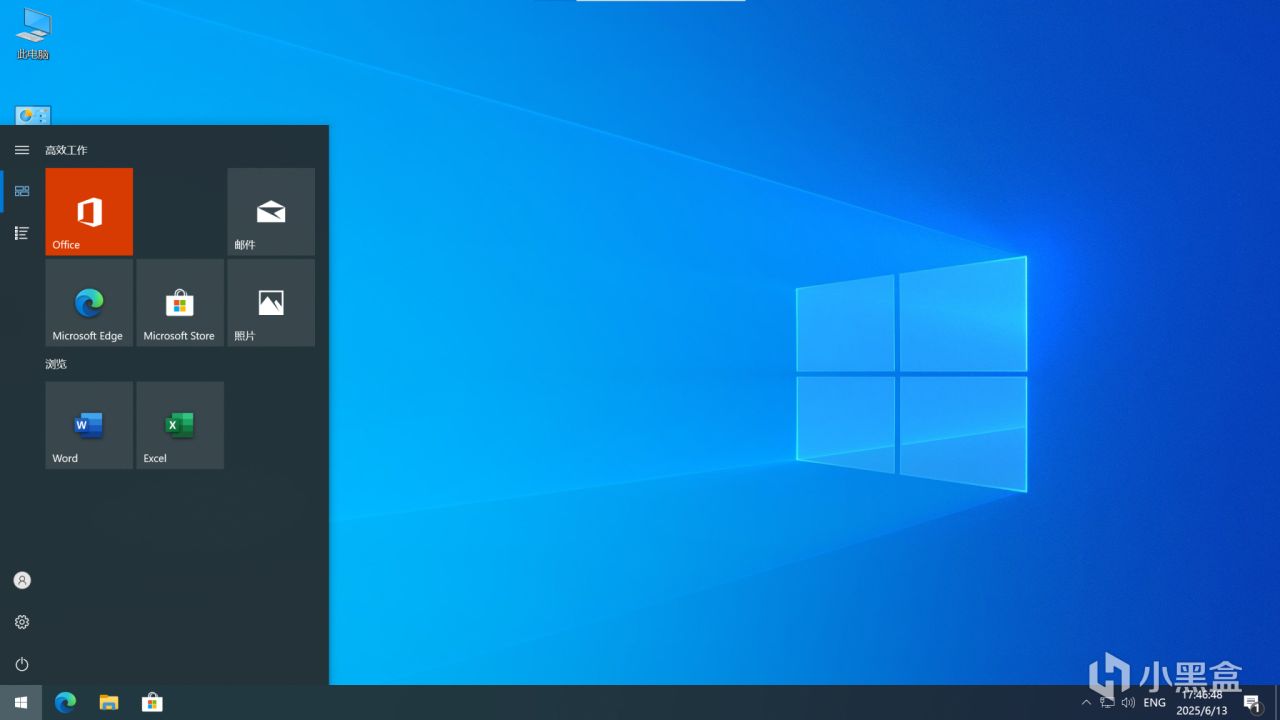Launch the Word tile
The height and width of the screenshot is (720, 1280).
(x=89, y=425)
